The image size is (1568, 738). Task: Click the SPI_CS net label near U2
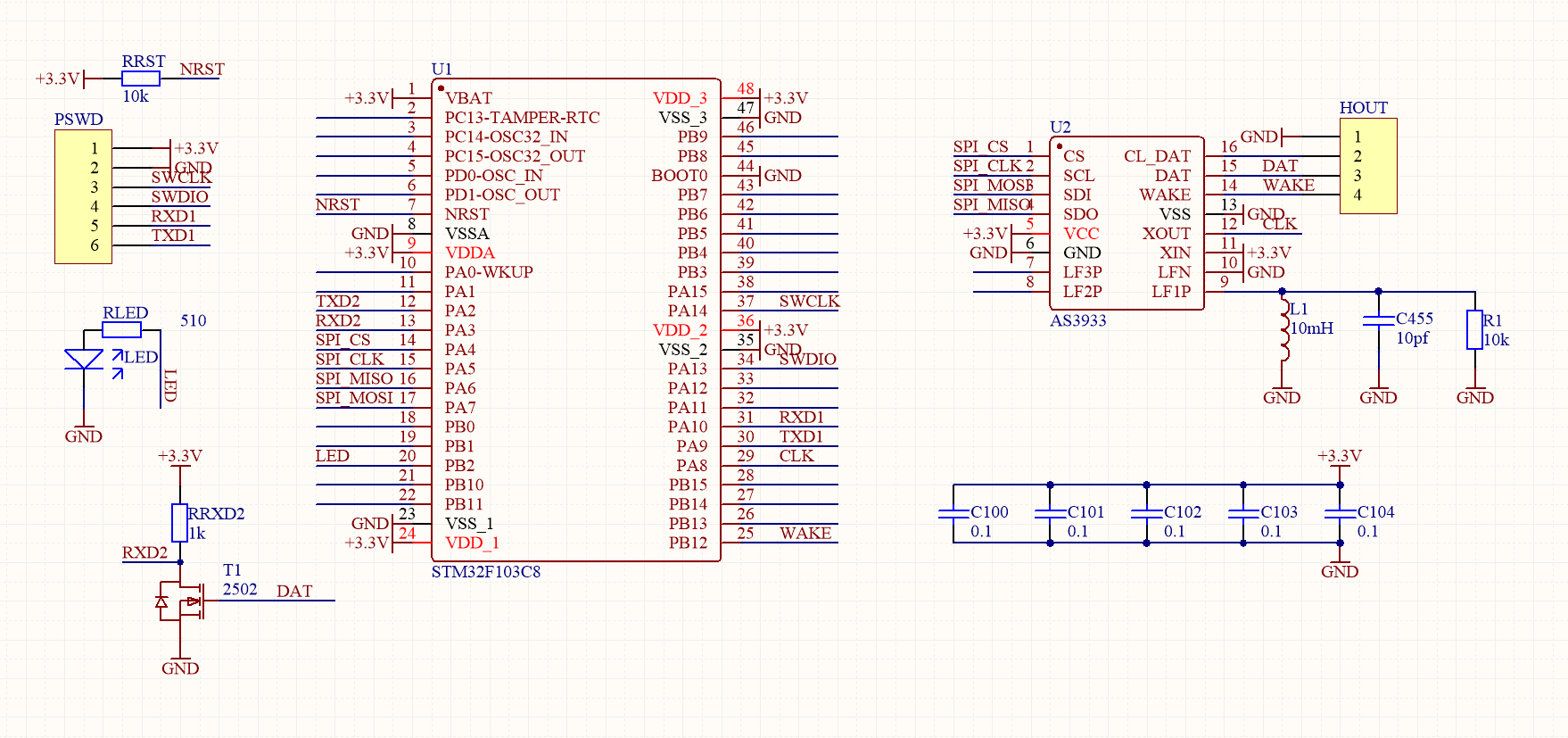point(981,146)
